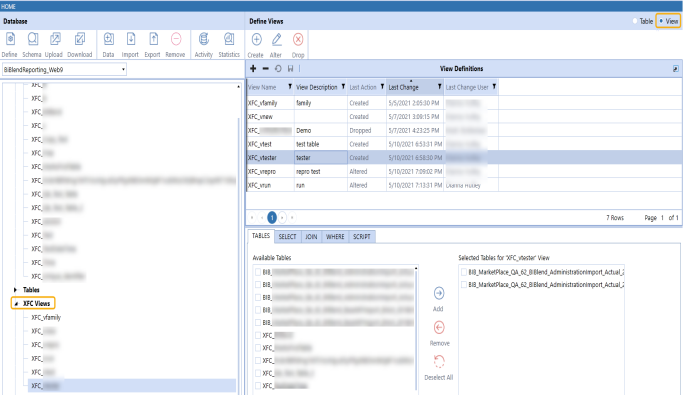The width and height of the screenshot is (683, 395).
Task: Sort by Last Action column header
Action: [x=363, y=87]
